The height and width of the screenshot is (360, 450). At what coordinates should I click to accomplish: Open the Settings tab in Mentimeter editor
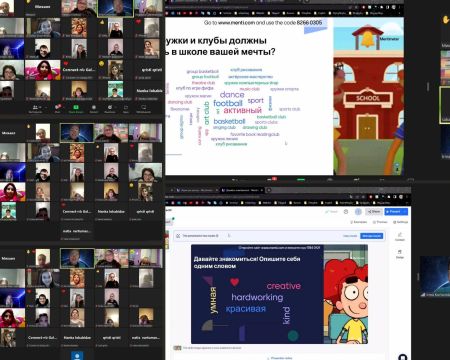(x=400, y=222)
